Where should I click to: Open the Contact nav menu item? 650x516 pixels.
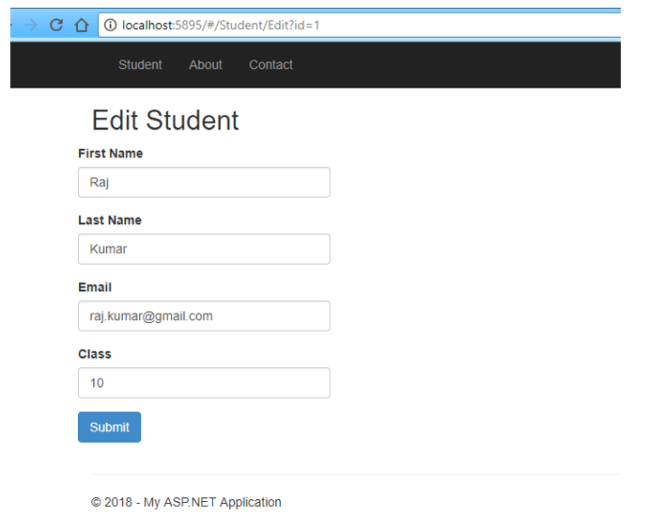click(271, 65)
